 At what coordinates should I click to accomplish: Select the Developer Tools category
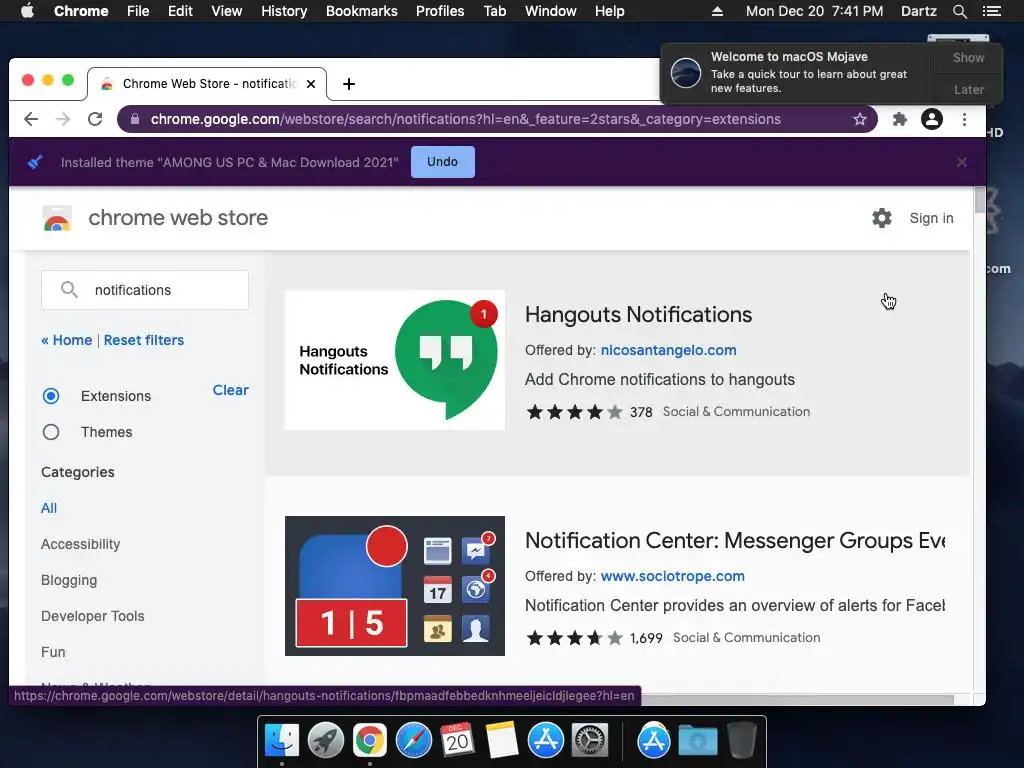pos(93,616)
